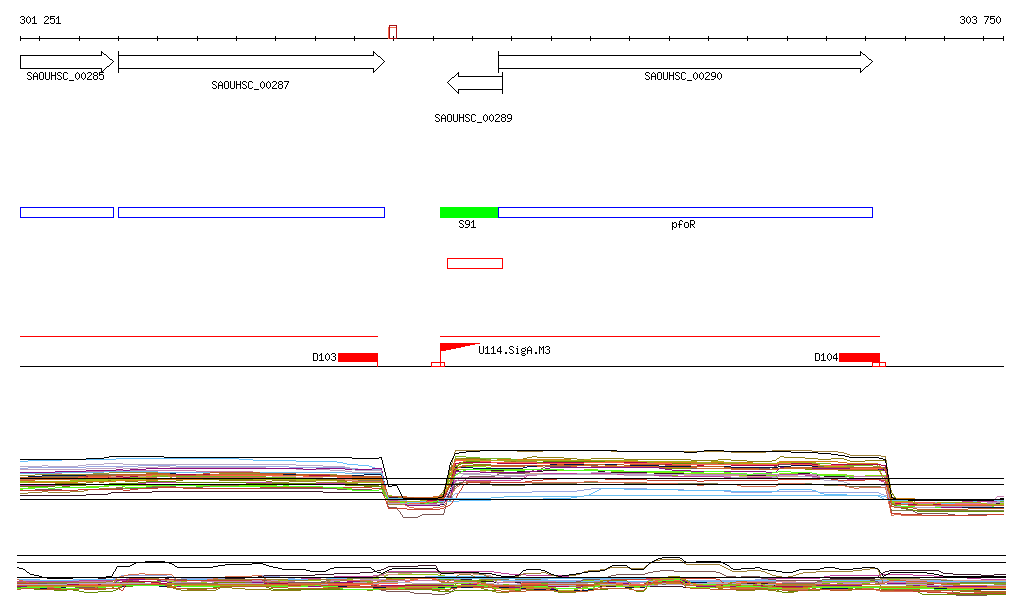Select the red D103 terminator block
The image size is (1024, 611).
[358, 357]
